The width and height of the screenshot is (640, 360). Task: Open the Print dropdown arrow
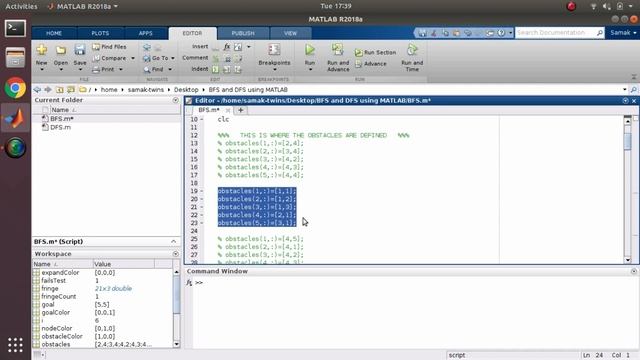coord(121,69)
